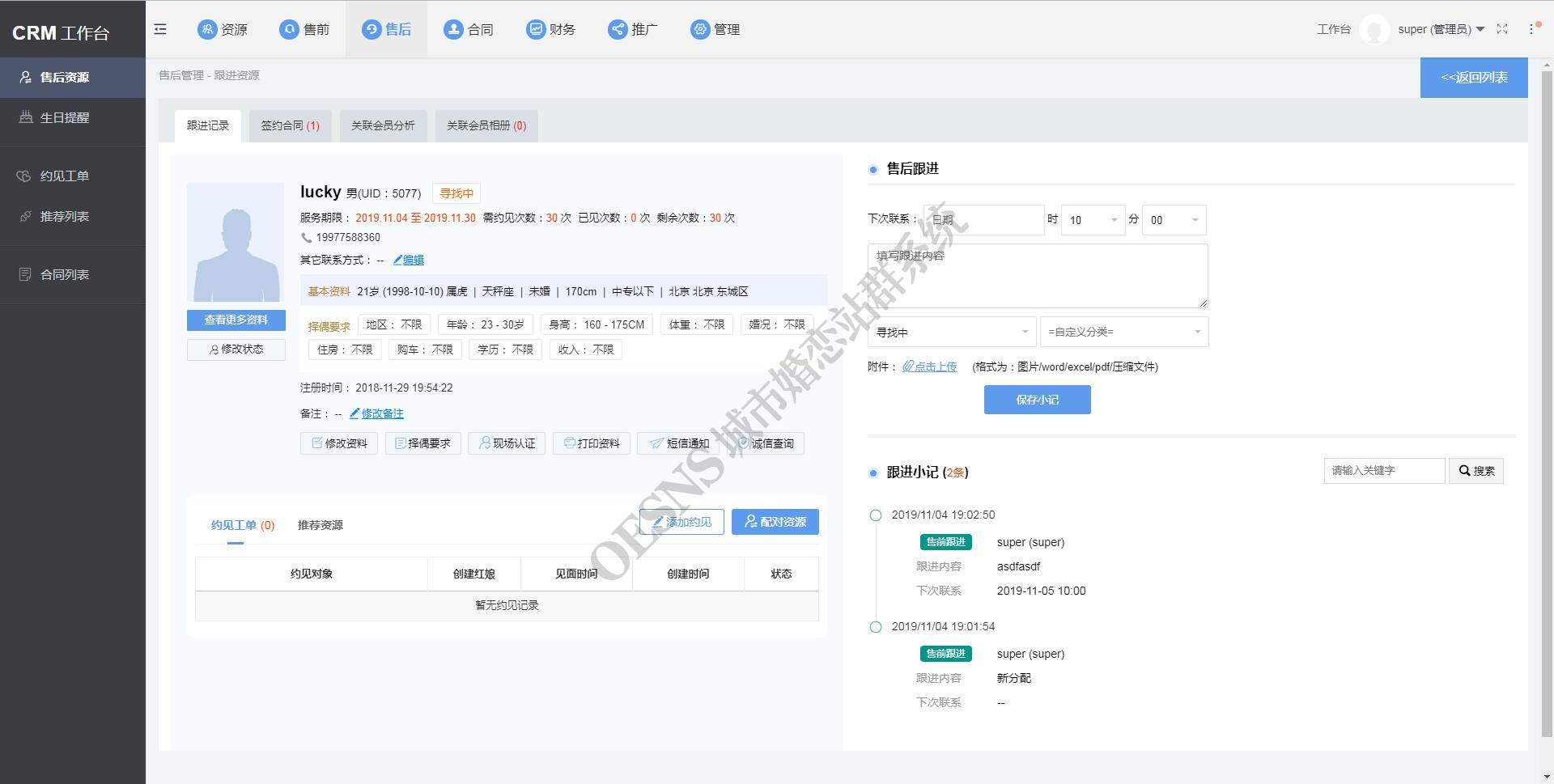The image size is (1554, 784).
Task: Open the 售后 menu in the top navigation
Action: 386,29
